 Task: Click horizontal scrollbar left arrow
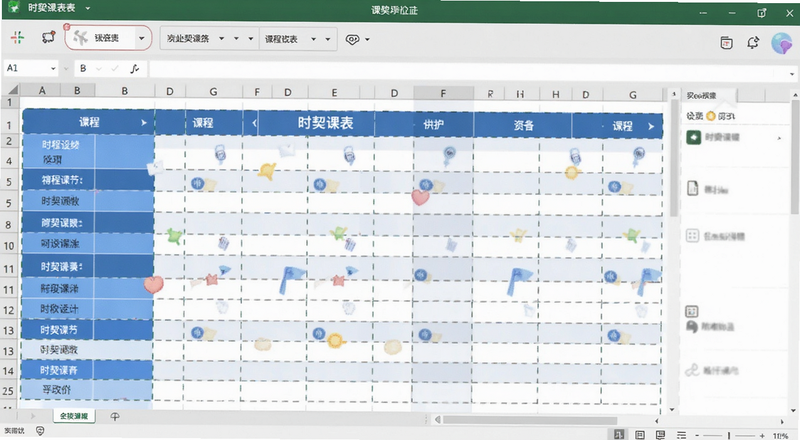[x=438, y=420]
